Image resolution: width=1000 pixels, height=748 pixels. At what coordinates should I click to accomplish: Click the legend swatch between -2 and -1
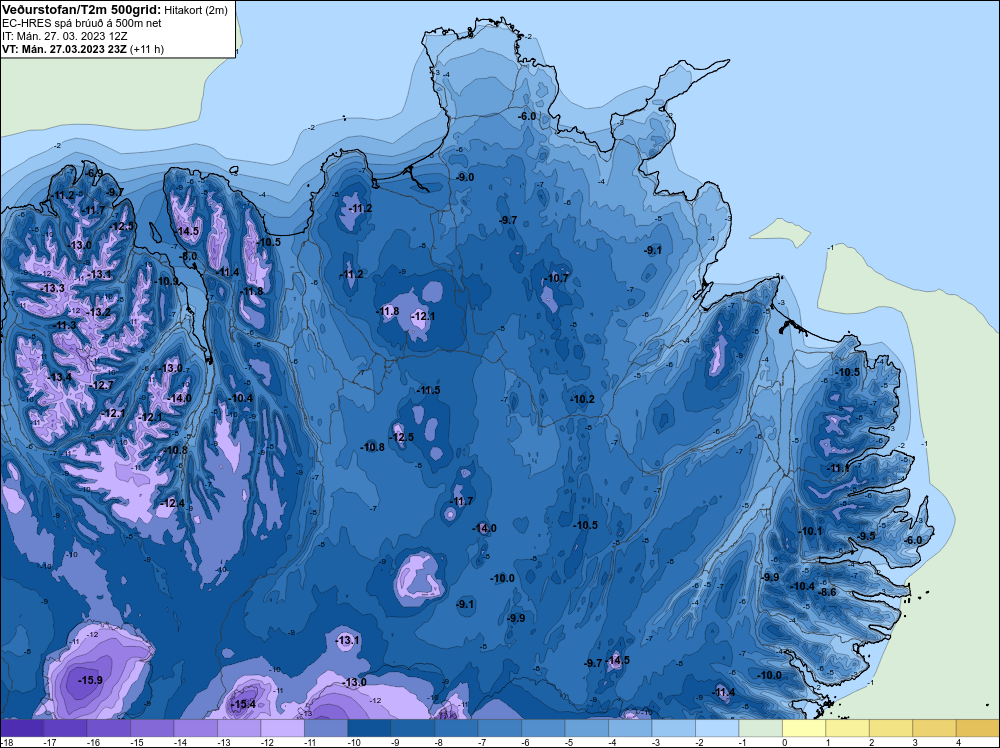tap(717, 728)
